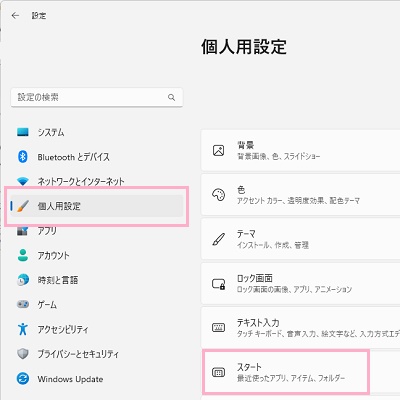Click description アクセント カラー、透明度効果、配色テーマ
This screenshot has height=400, width=400.
pyautogui.click(x=298, y=201)
